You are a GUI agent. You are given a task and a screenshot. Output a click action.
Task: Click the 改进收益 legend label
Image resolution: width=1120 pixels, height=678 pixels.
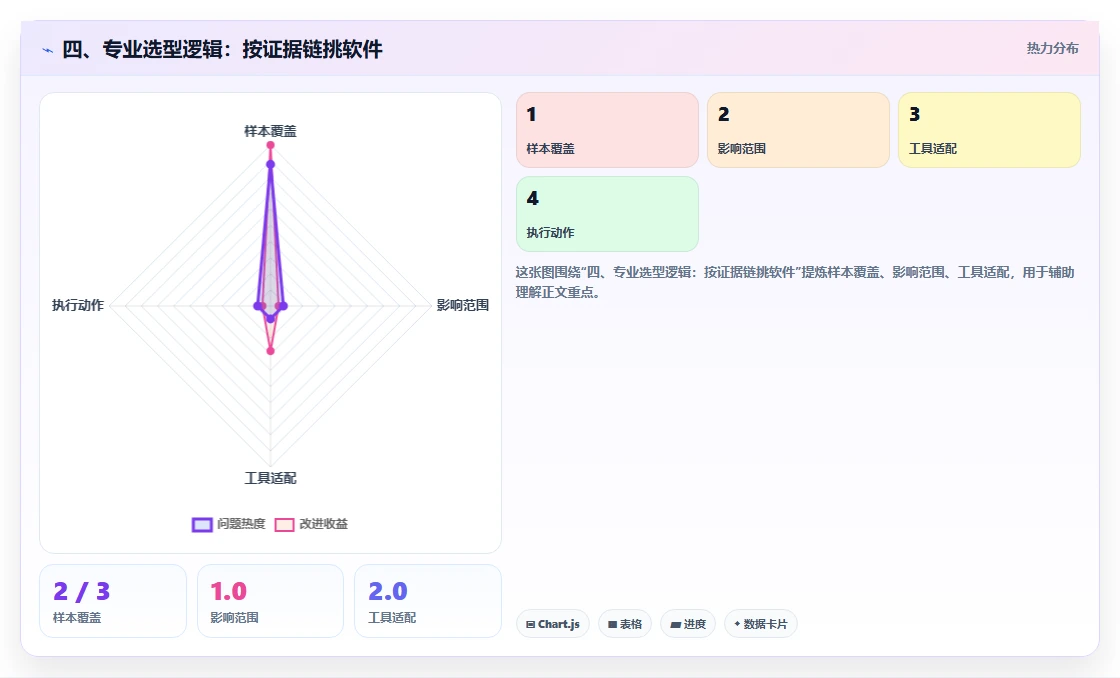tap(324, 524)
